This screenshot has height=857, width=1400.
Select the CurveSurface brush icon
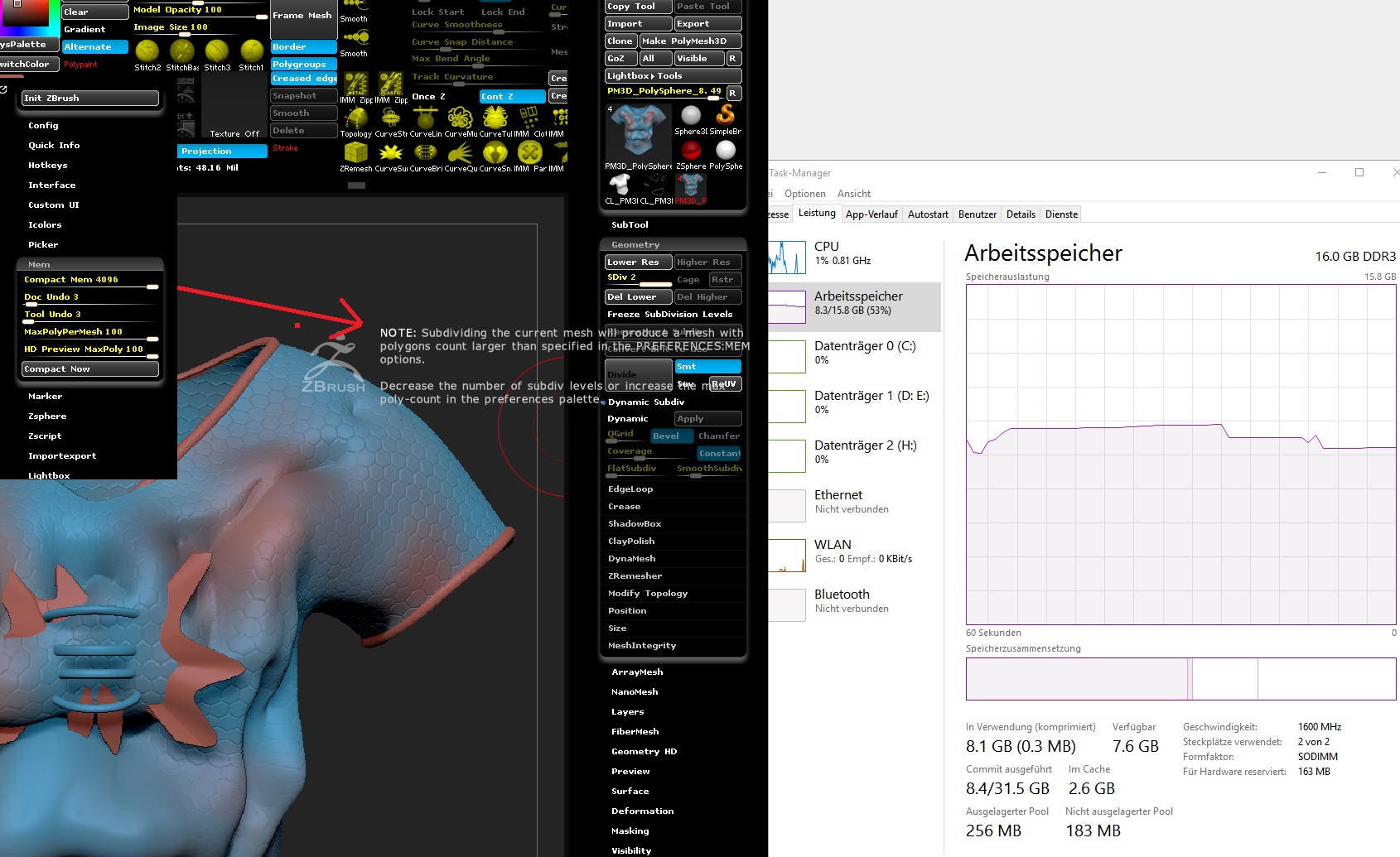[391, 152]
